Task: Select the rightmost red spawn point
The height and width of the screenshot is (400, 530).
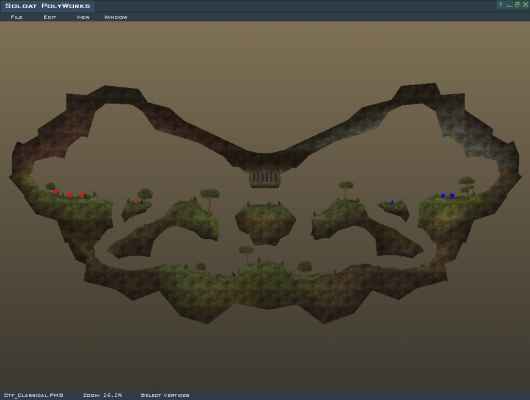Action: tap(82, 195)
